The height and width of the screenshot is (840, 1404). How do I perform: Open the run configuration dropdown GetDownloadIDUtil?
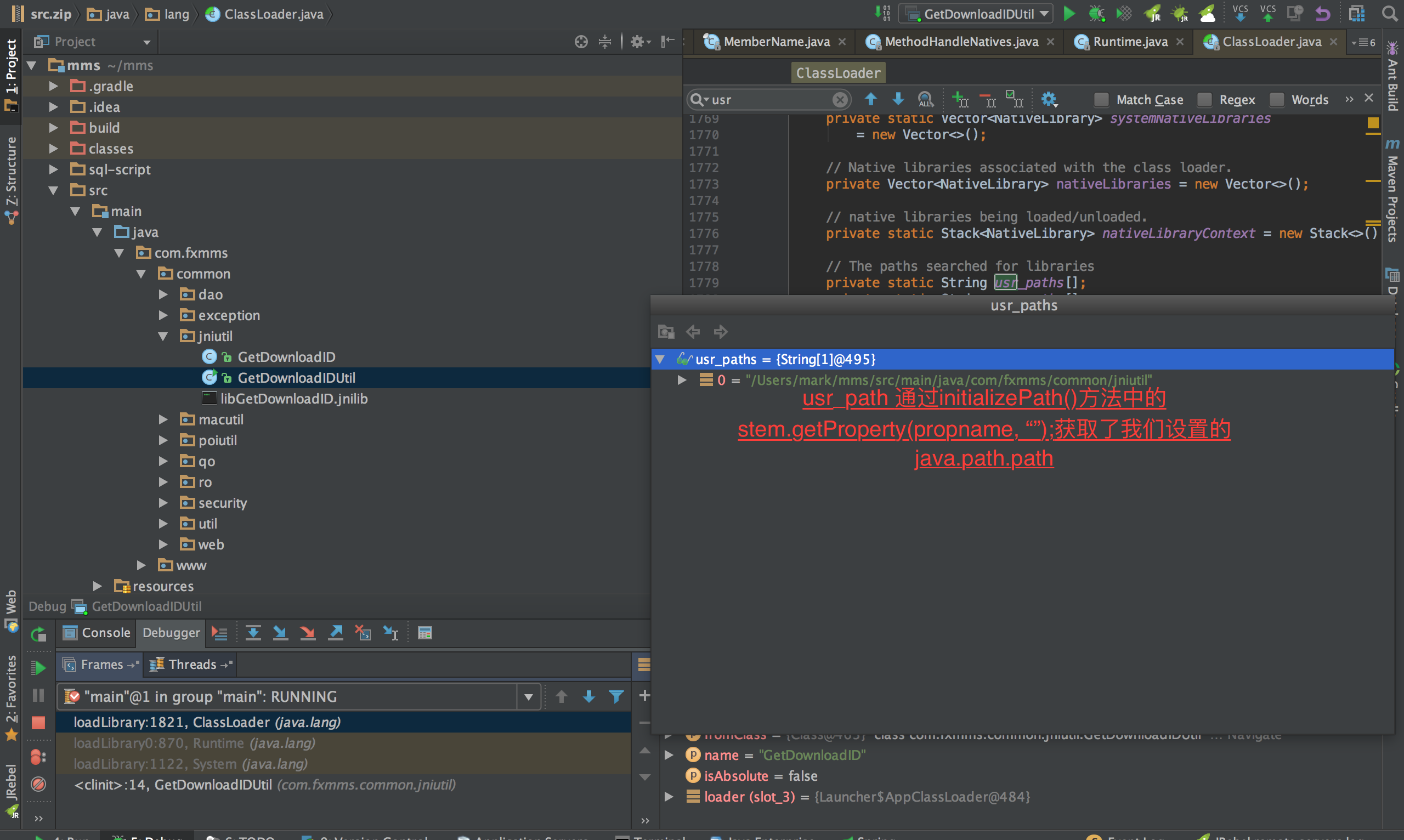pyautogui.click(x=976, y=14)
